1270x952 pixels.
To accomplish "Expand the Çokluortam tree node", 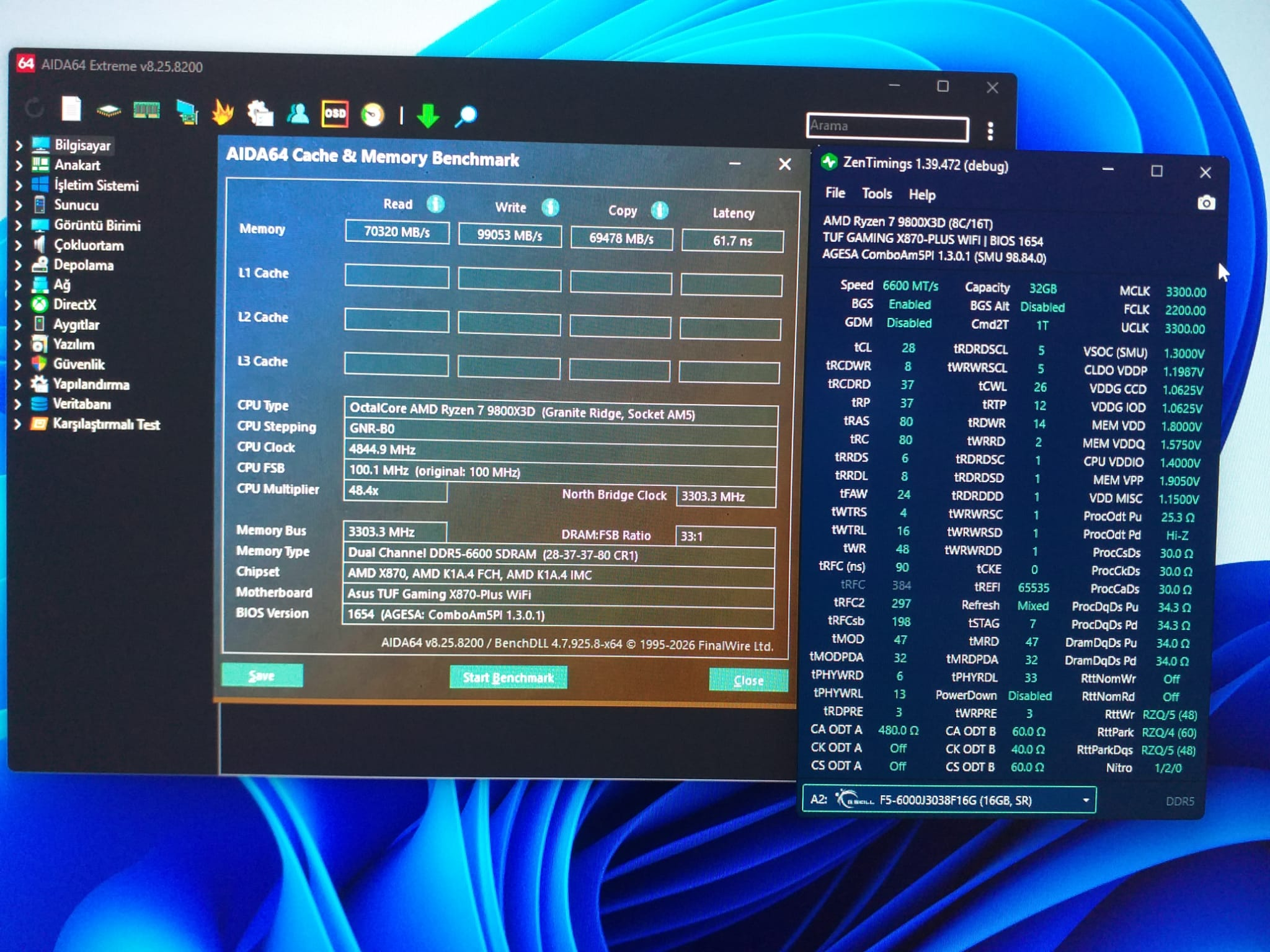I will (x=19, y=245).
